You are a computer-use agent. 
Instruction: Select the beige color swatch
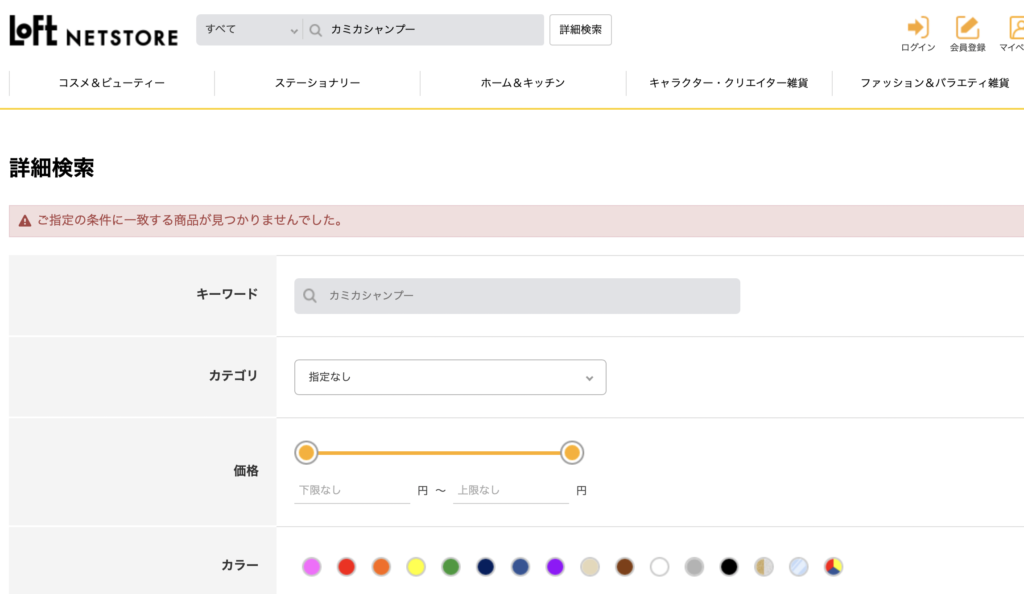(590, 567)
